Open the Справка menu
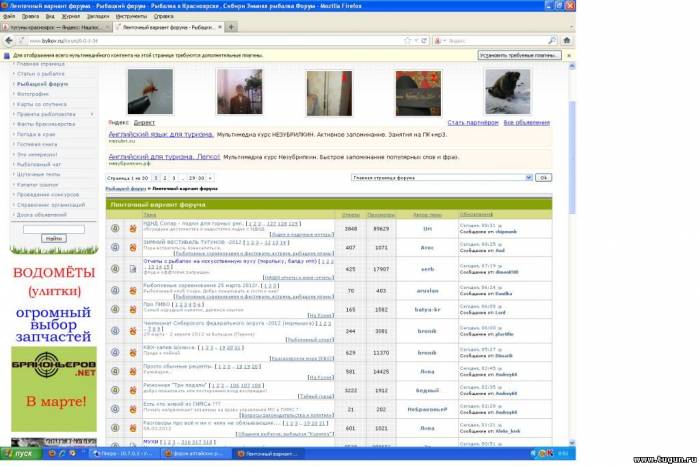The image size is (700, 466). pyautogui.click(x=163, y=16)
